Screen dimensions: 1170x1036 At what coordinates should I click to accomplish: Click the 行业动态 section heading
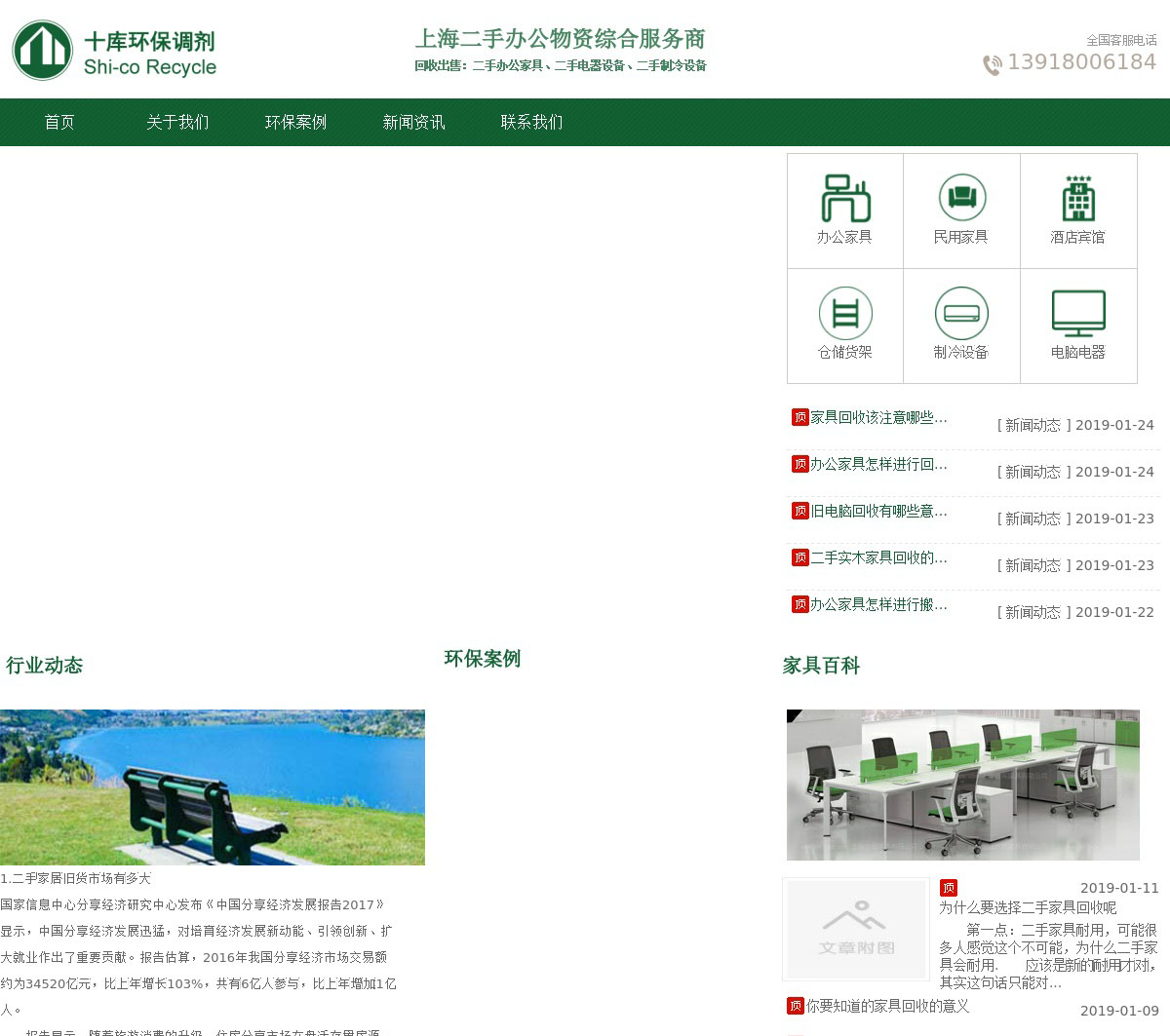[44, 666]
